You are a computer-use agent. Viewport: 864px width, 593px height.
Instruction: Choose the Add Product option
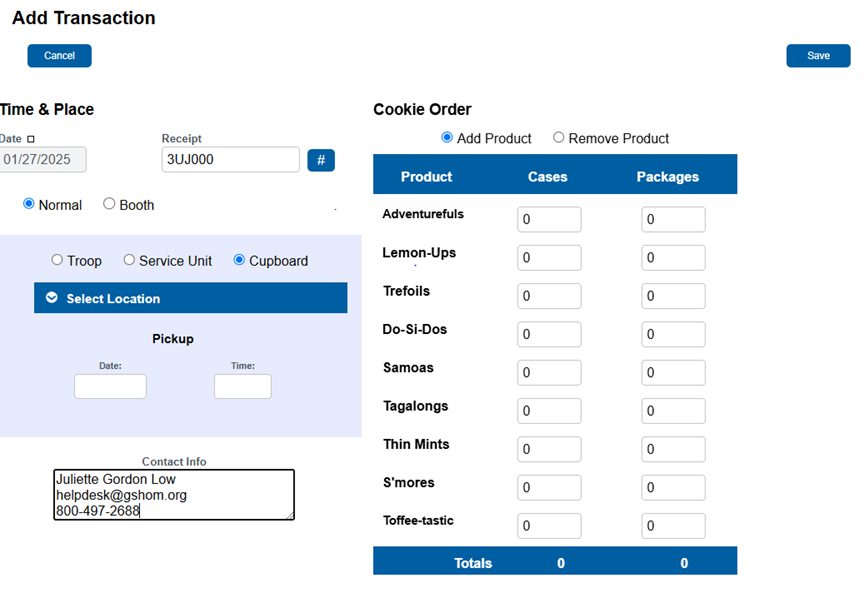(447, 138)
